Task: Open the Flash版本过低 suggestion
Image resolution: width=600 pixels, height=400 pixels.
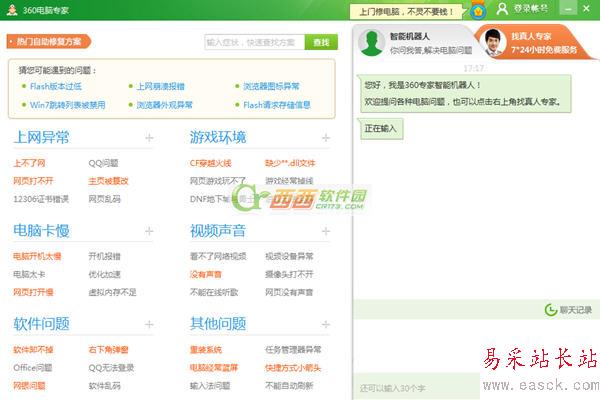Action: [x=56, y=87]
